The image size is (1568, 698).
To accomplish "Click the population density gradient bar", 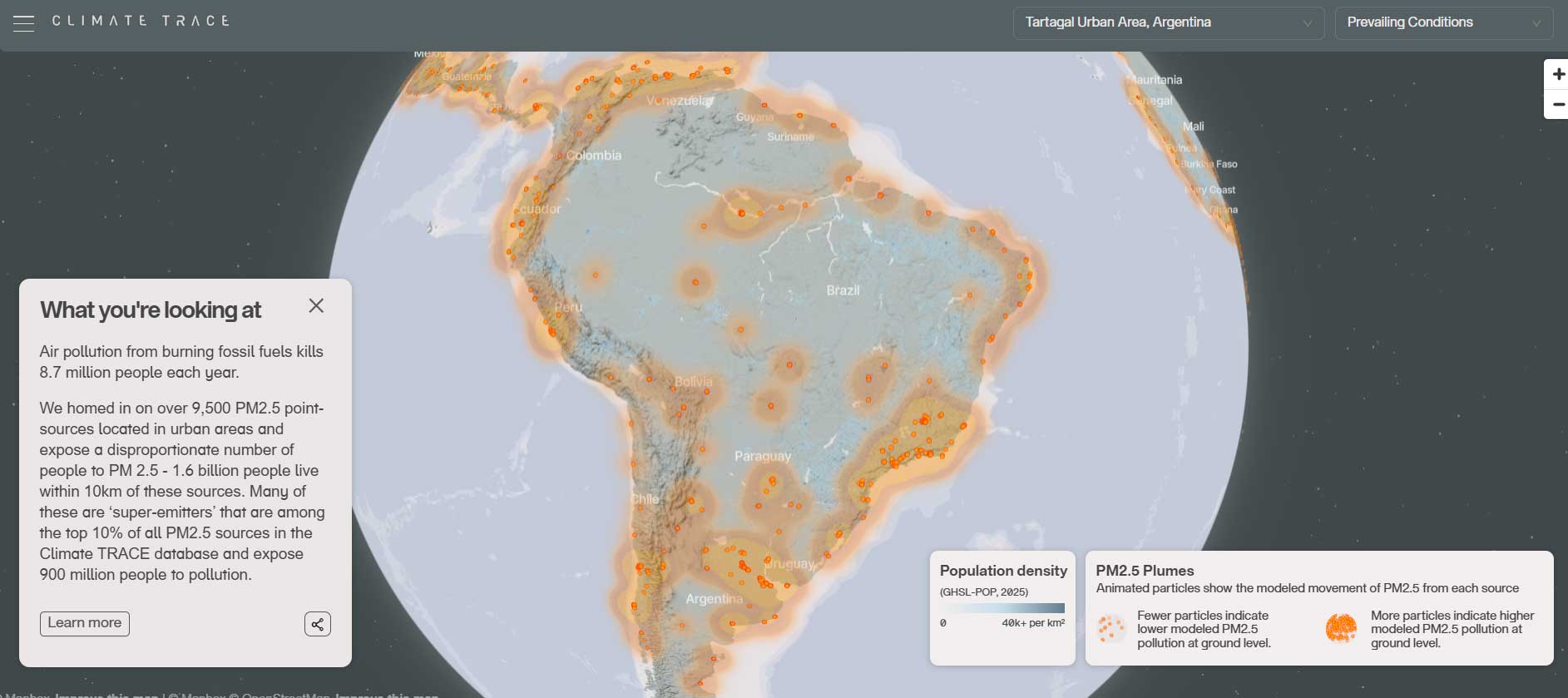I will pyautogui.click(x=1002, y=608).
